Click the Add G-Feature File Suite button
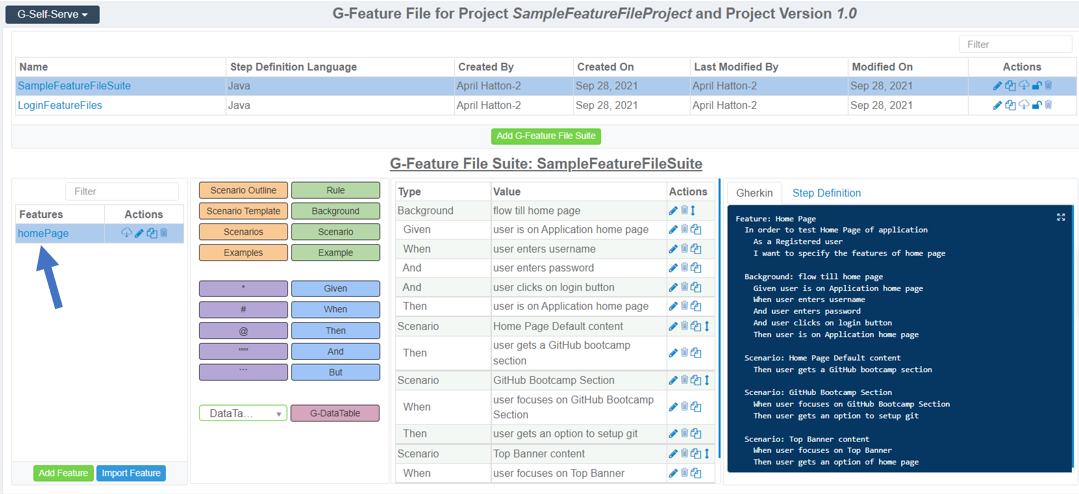 [546, 136]
